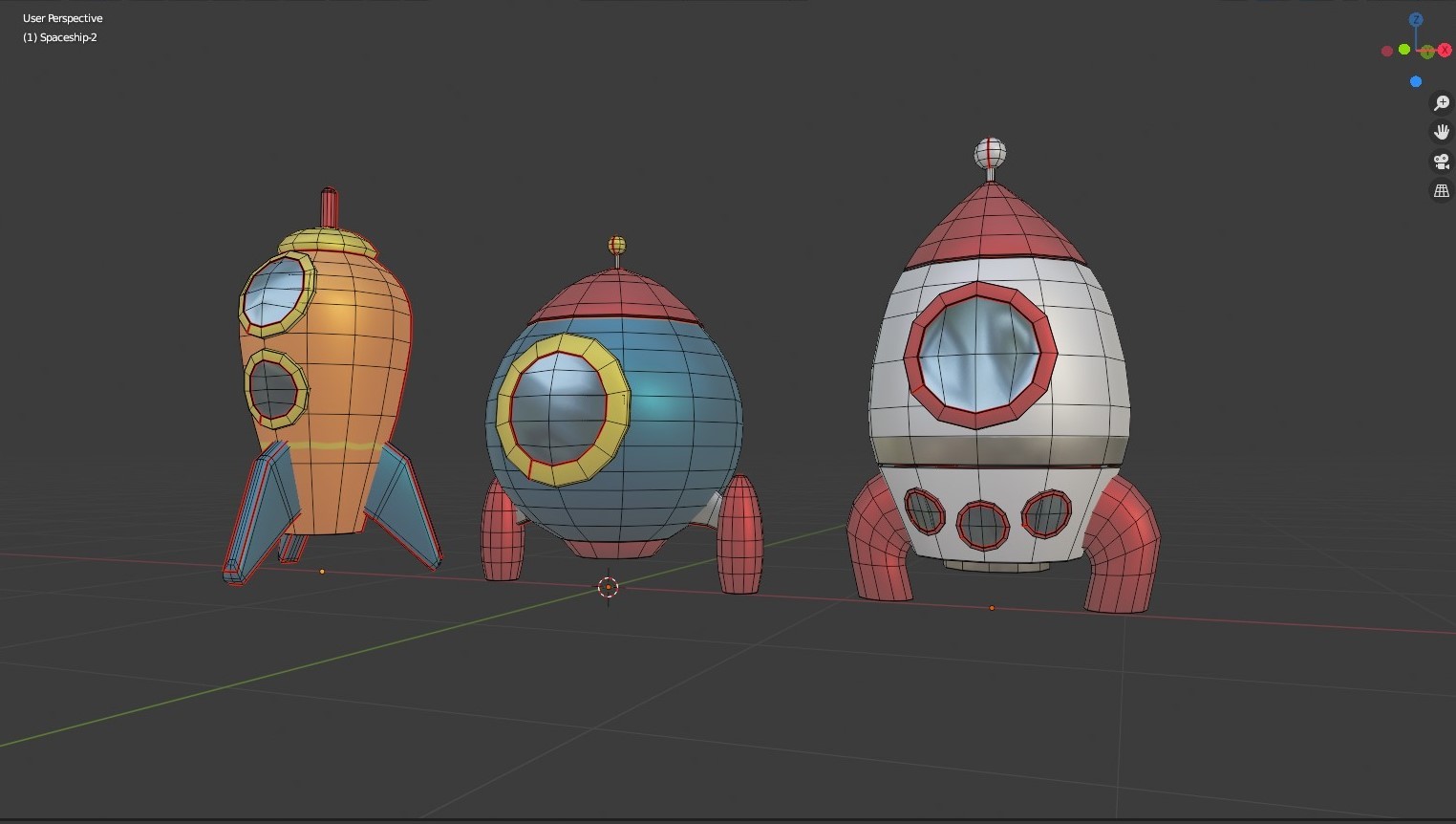The height and width of the screenshot is (824, 1456).
Task: Click the 3D cursor at the scene origin
Action: 609,587
